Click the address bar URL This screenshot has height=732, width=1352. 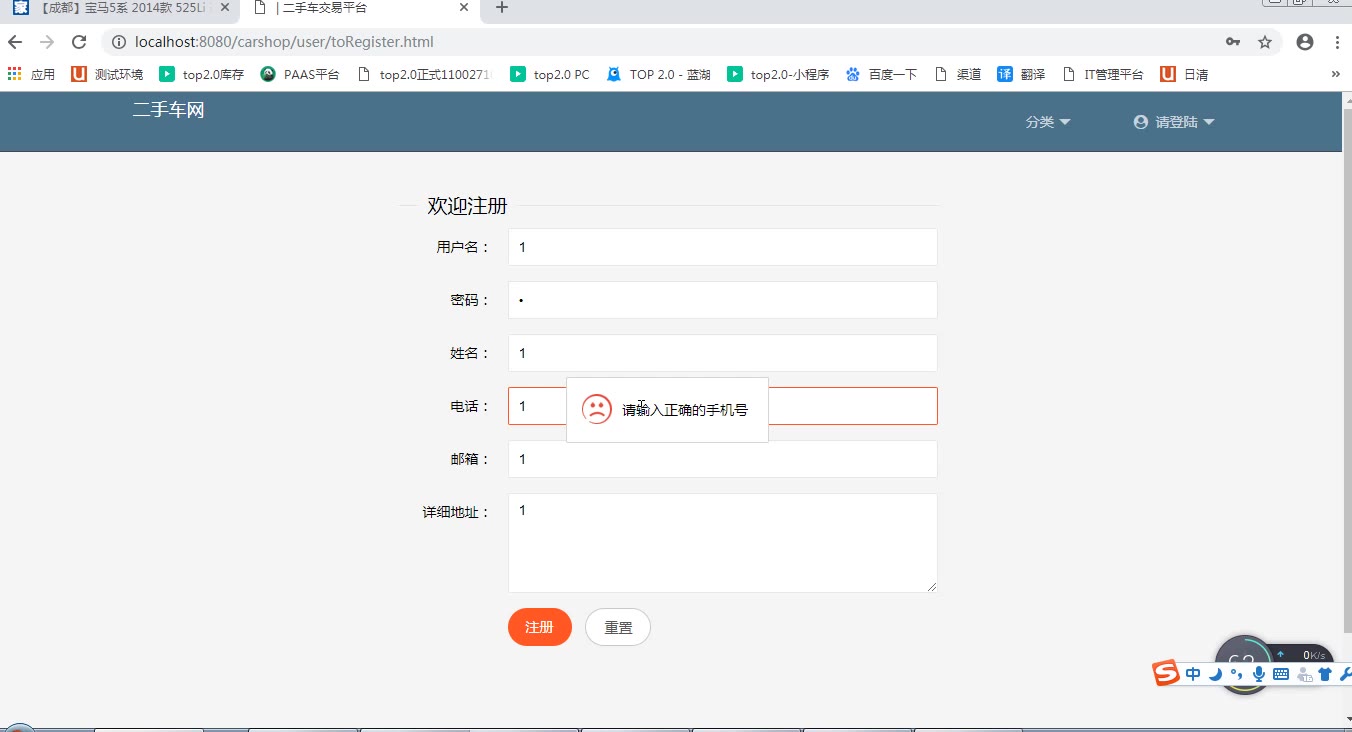(285, 42)
